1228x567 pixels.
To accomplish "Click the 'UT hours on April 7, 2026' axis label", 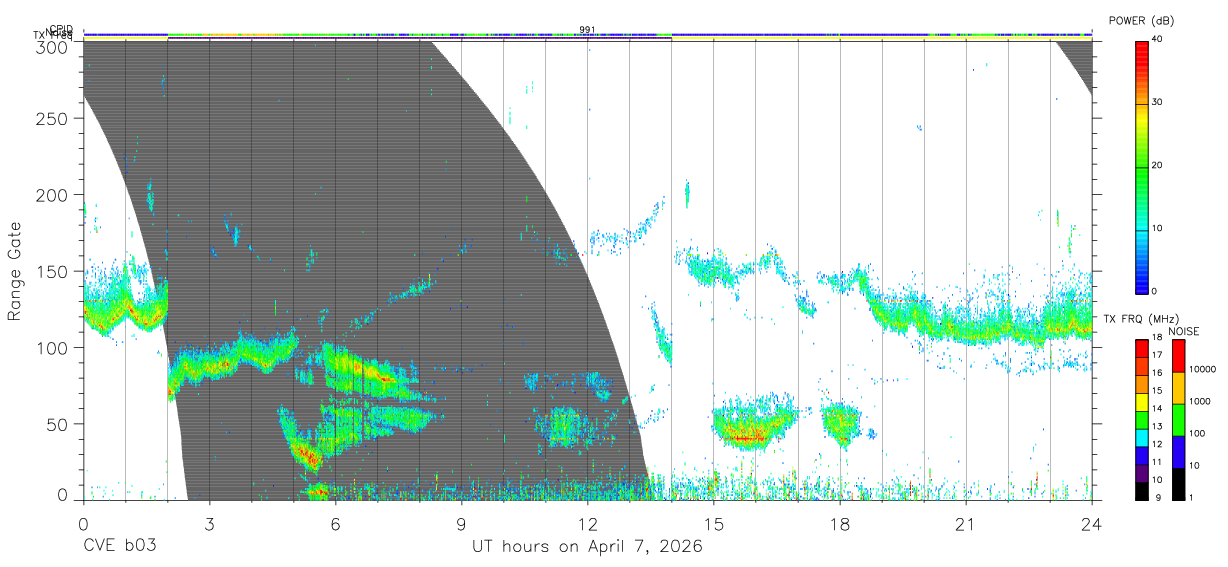I will 587,548.
